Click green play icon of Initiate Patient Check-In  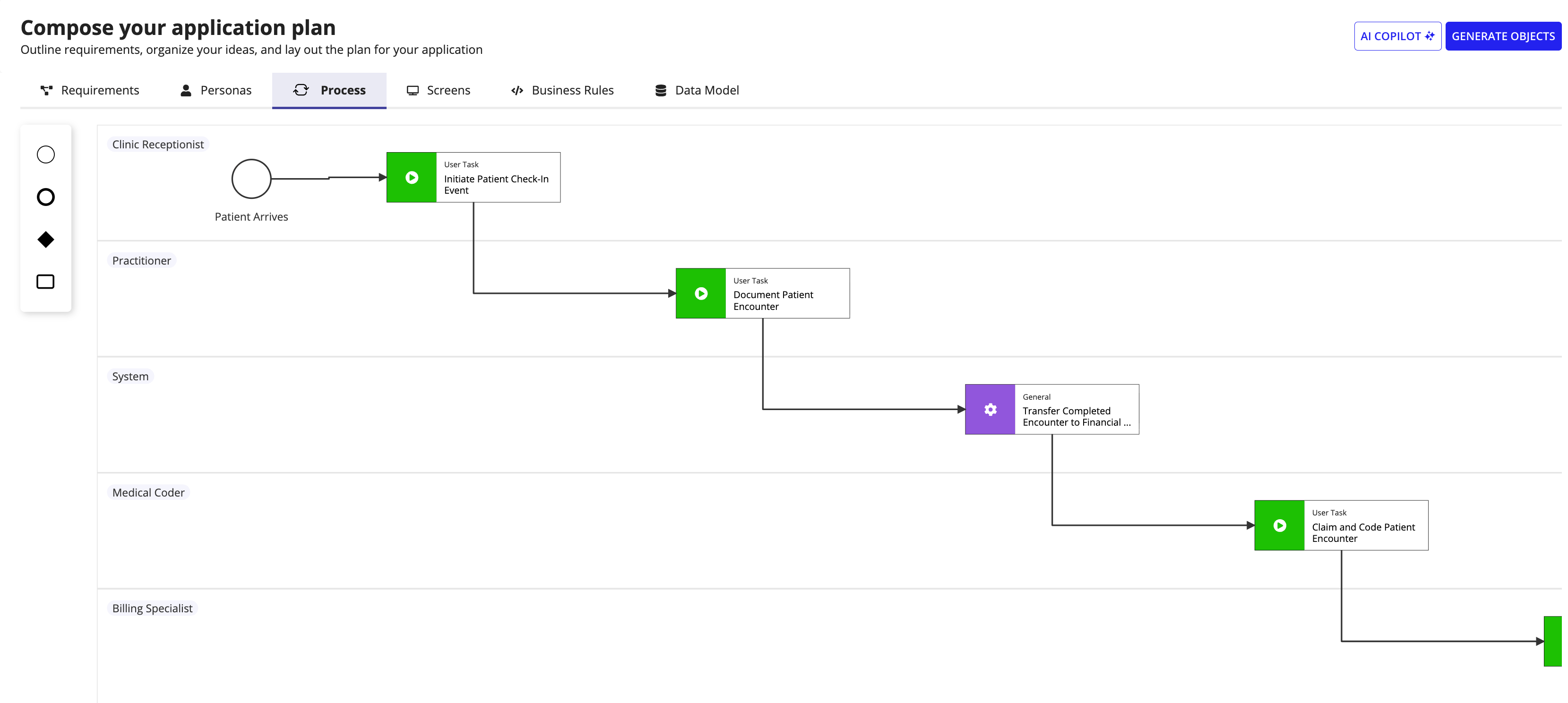pos(412,178)
